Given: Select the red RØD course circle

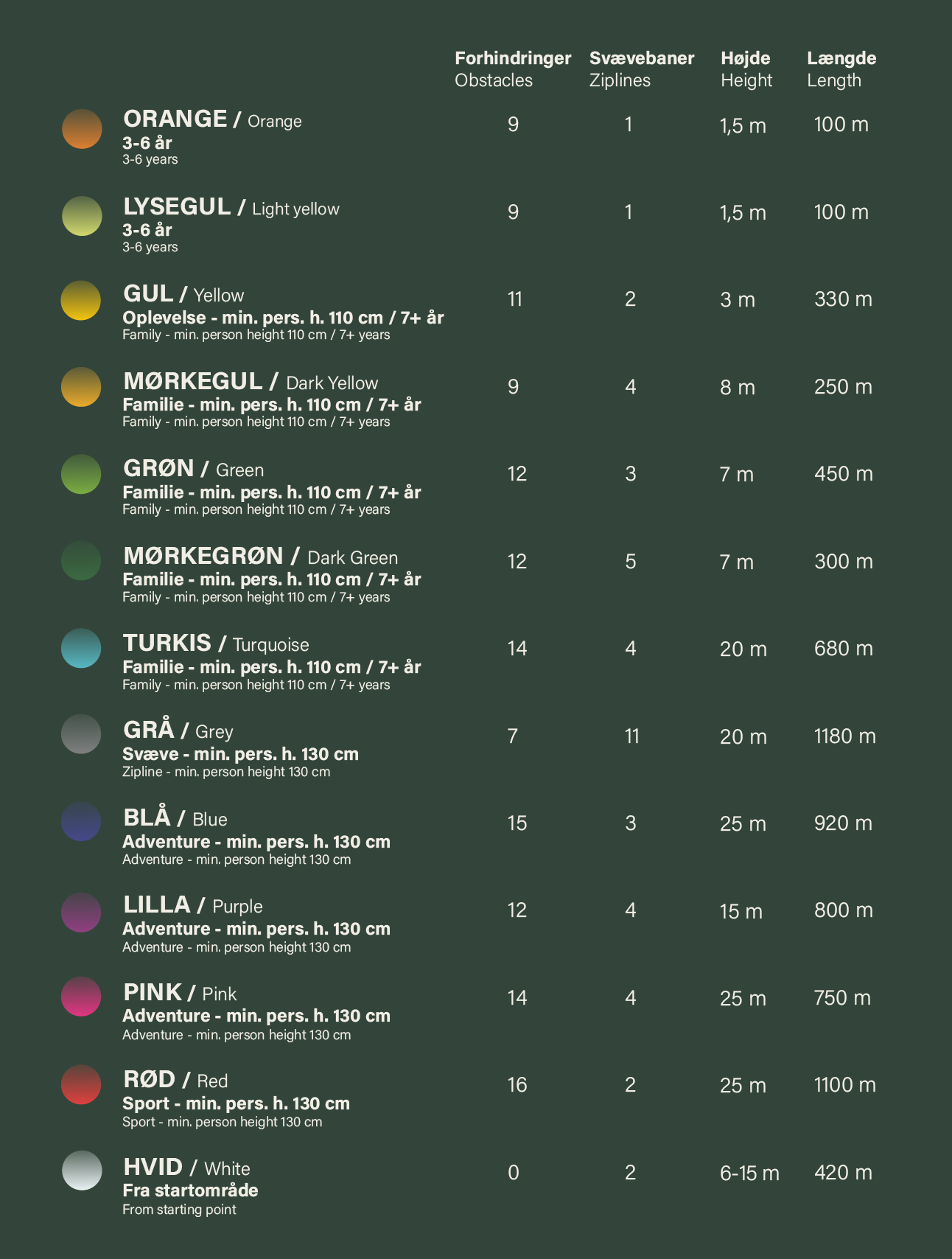Looking at the screenshot, I should pos(81,1084).
